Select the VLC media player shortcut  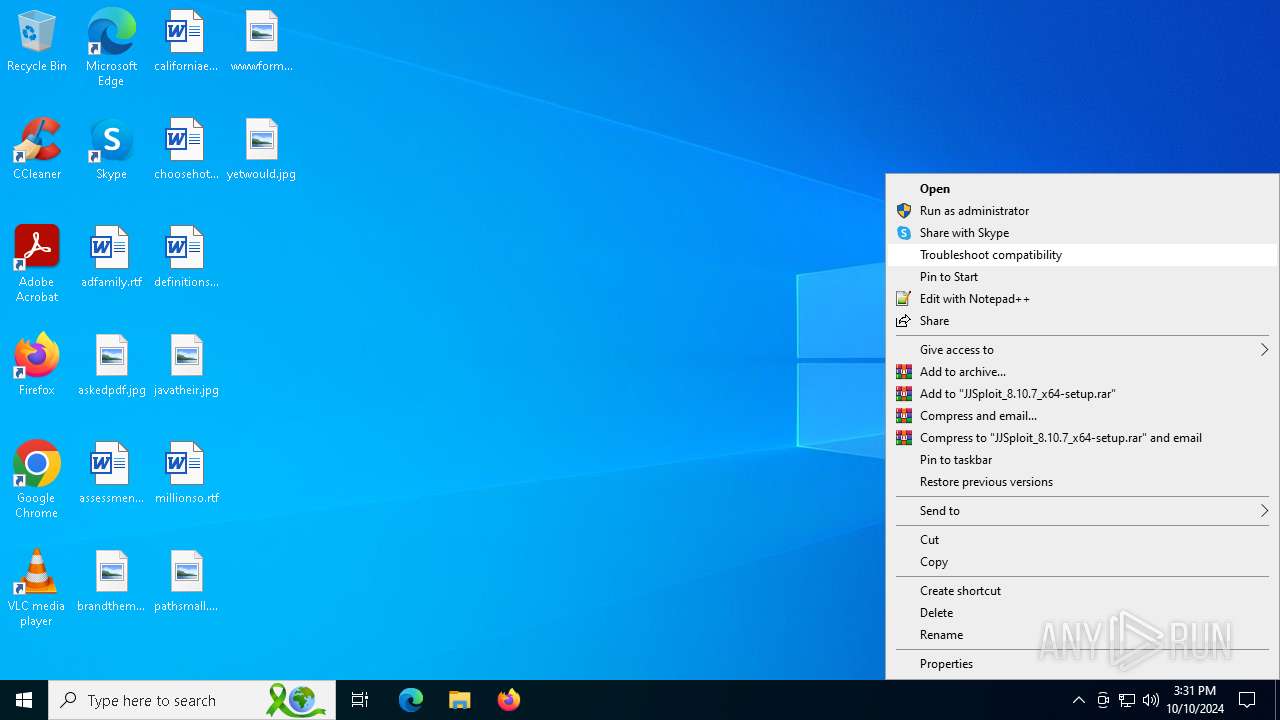pyautogui.click(x=37, y=588)
